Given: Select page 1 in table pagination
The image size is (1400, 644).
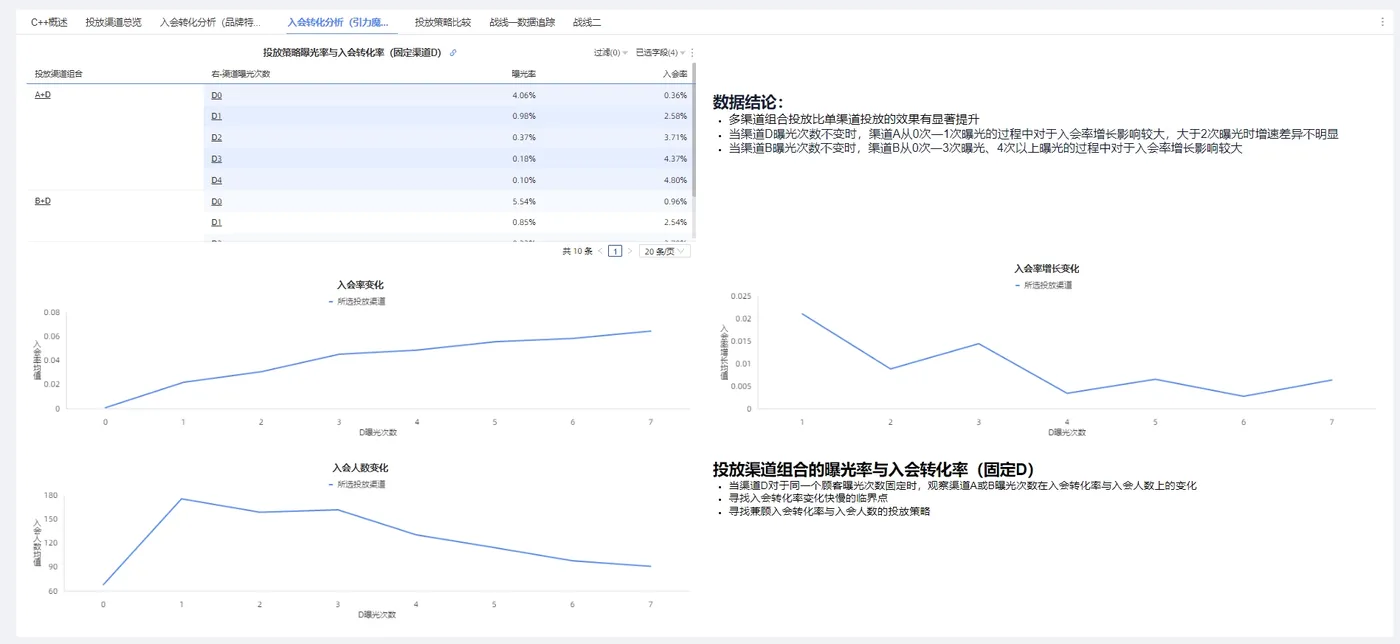Looking at the screenshot, I should [x=616, y=251].
